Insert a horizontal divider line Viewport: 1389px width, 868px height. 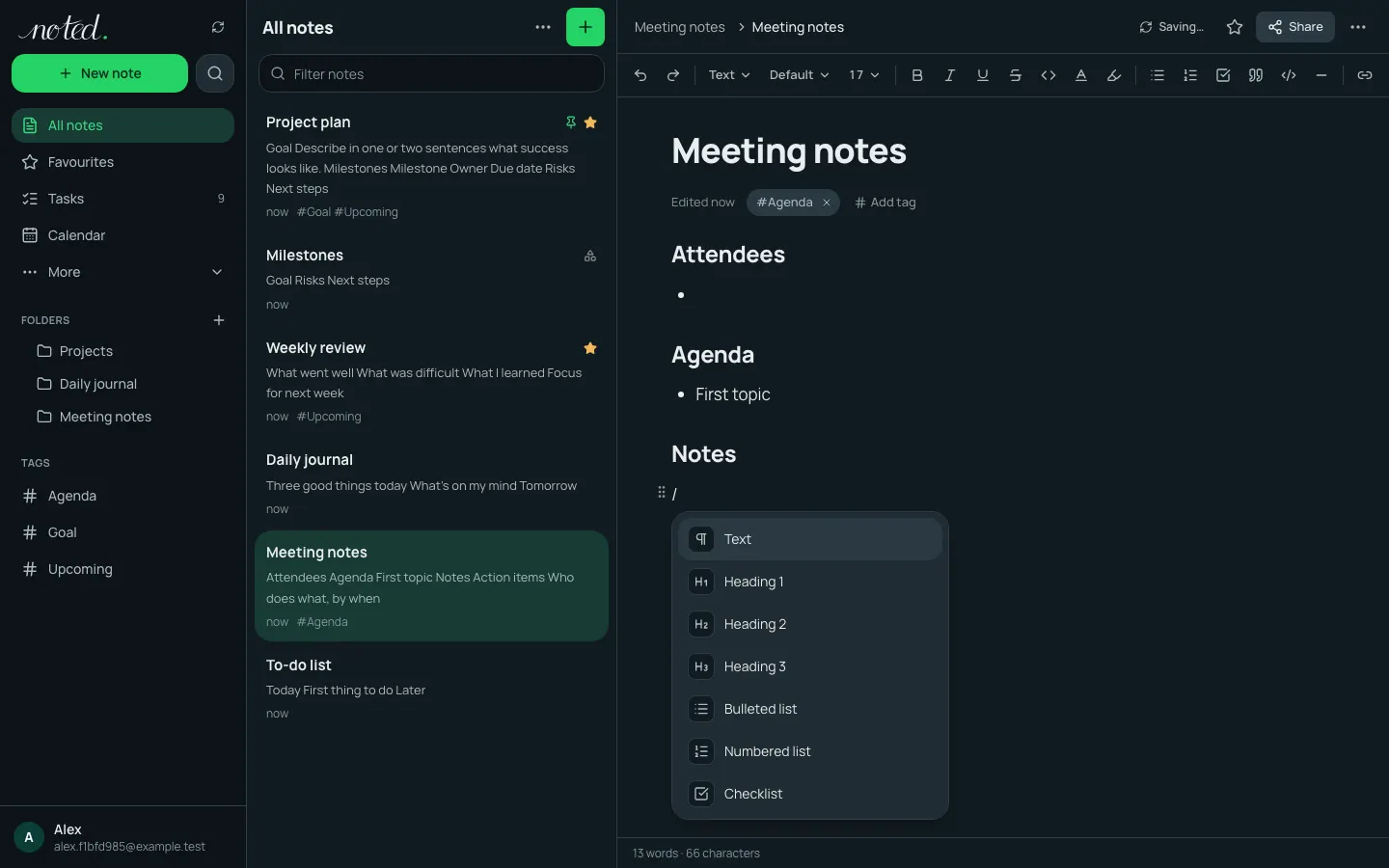click(x=1321, y=75)
